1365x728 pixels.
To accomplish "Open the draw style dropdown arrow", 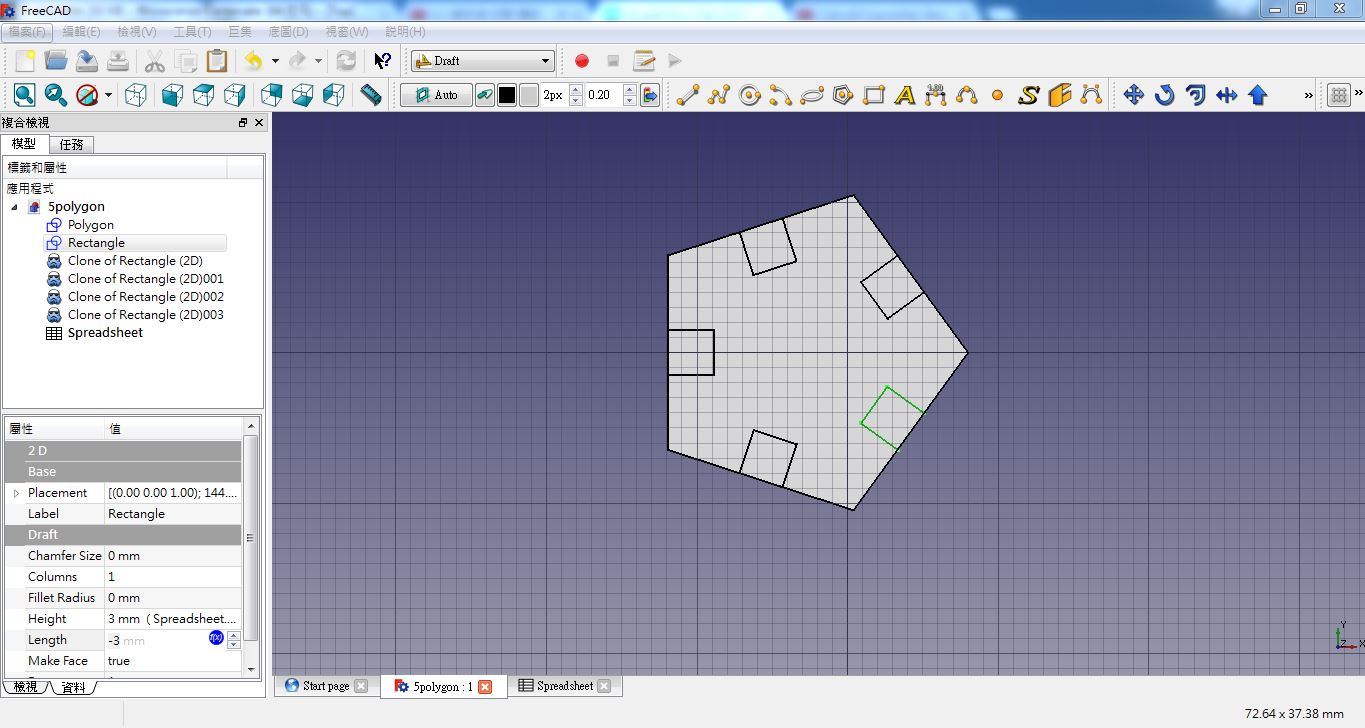I will (x=108, y=95).
